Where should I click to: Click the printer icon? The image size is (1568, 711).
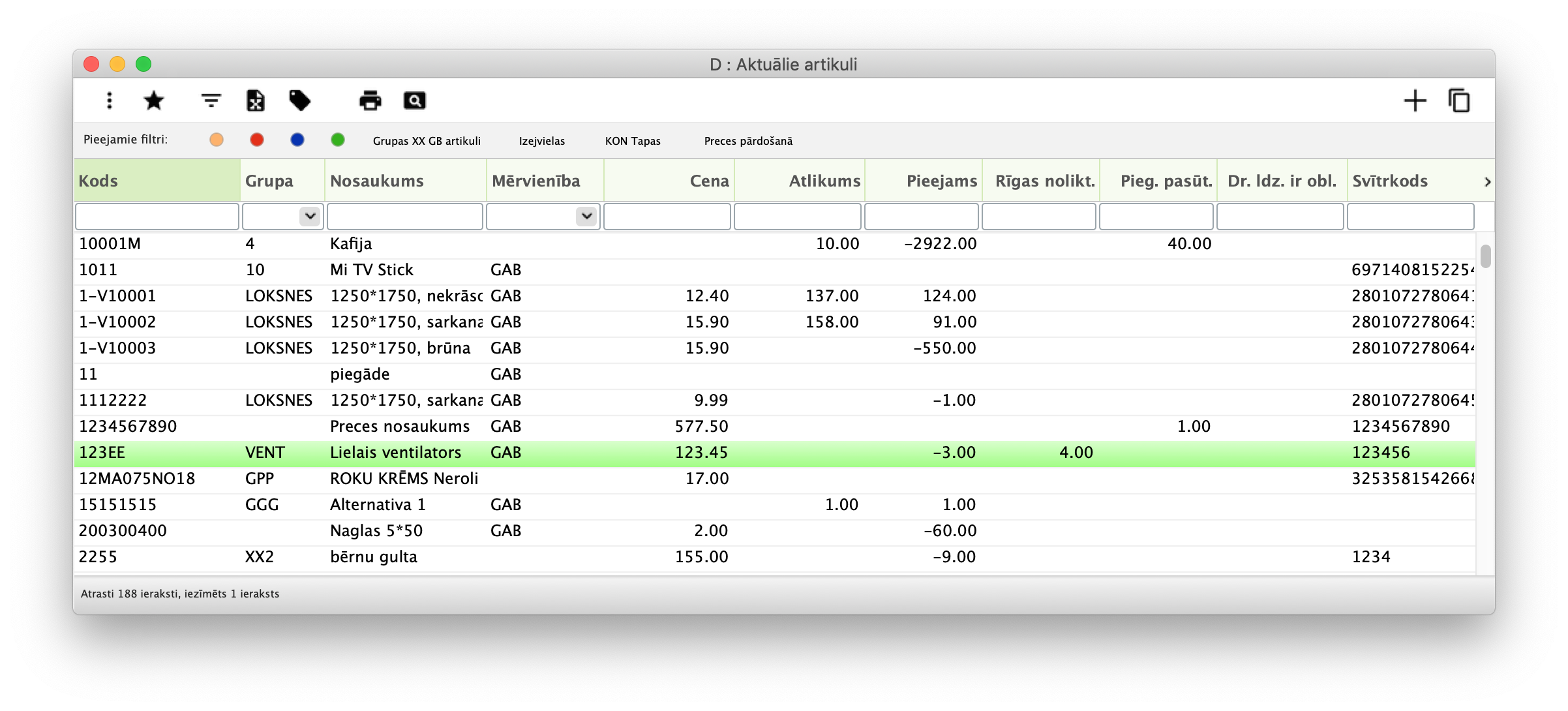click(x=370, y=100)
